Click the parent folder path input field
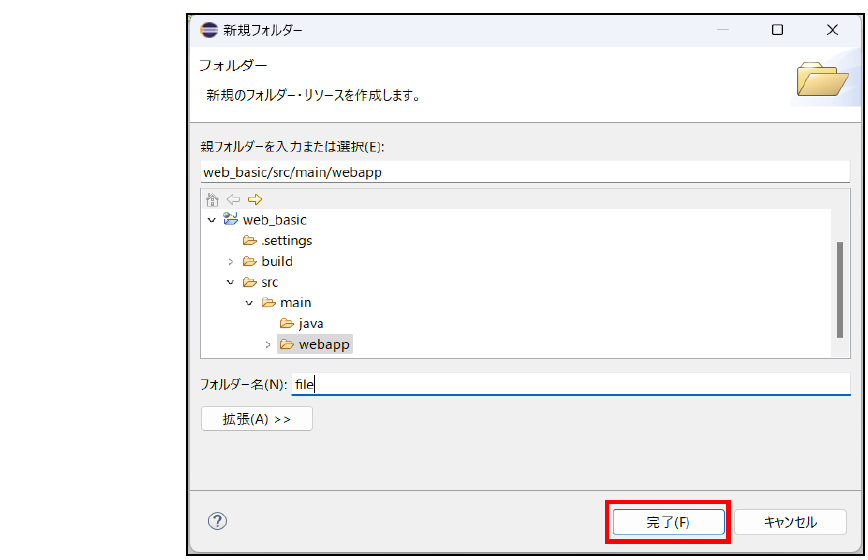Viewport: 868px width, 560px height. tap(524, 172)
